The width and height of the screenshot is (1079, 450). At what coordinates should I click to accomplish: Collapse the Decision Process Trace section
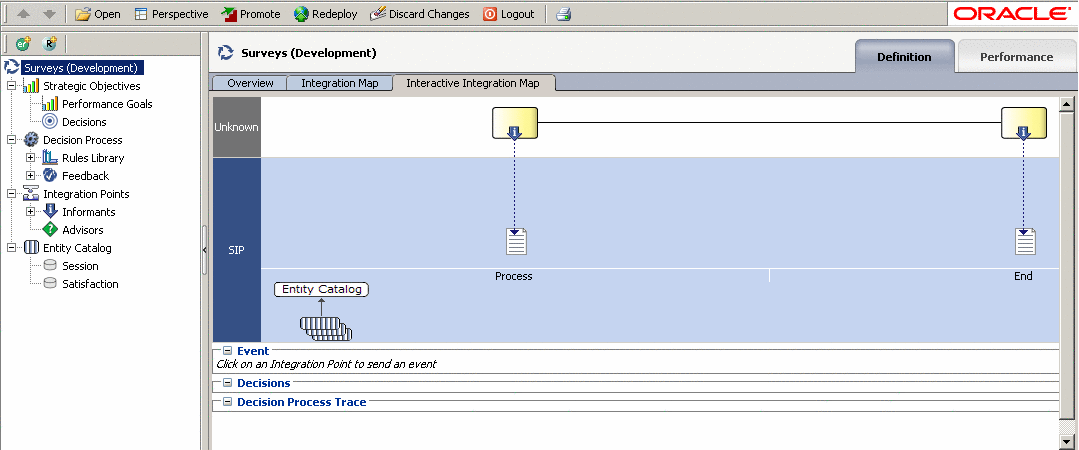point(227,402)
